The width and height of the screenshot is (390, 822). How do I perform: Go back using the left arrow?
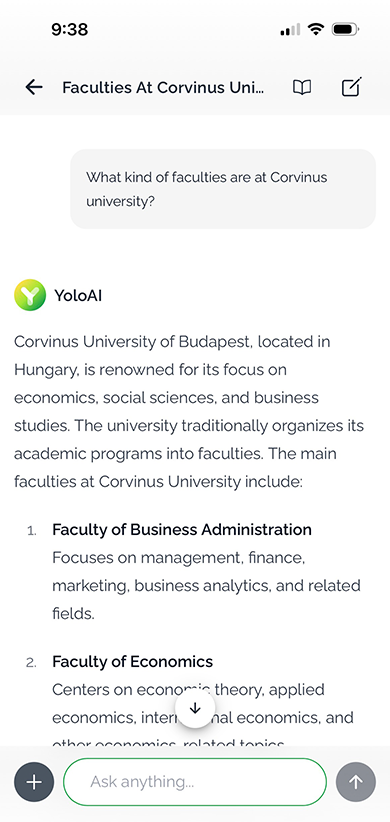coord(34,87)
